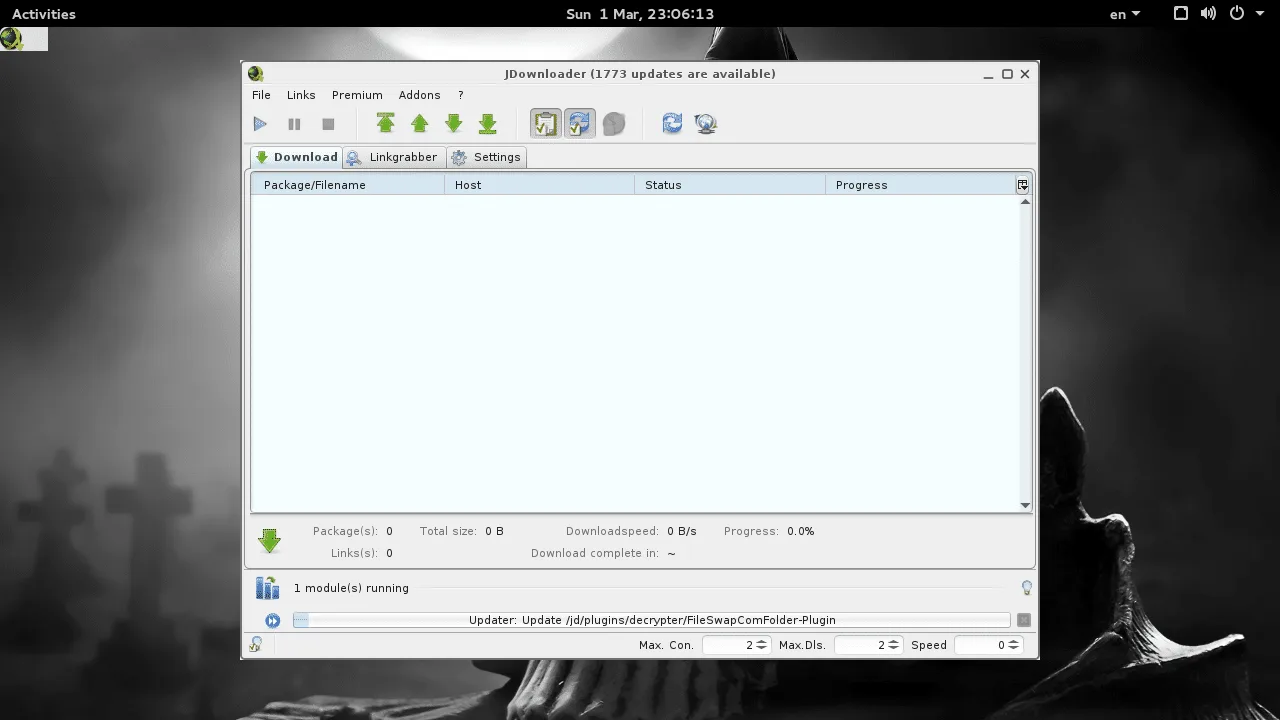The width and height of the screenshot is (1280, 720).
Task: Start downloads with the play icon
Action: (x=260, y=124)
